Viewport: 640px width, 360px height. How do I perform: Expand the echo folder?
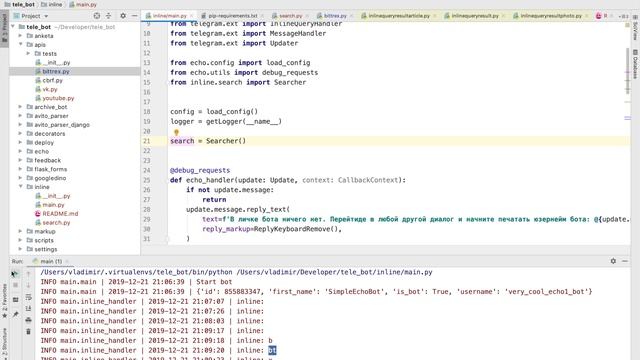tap(20, 151)
